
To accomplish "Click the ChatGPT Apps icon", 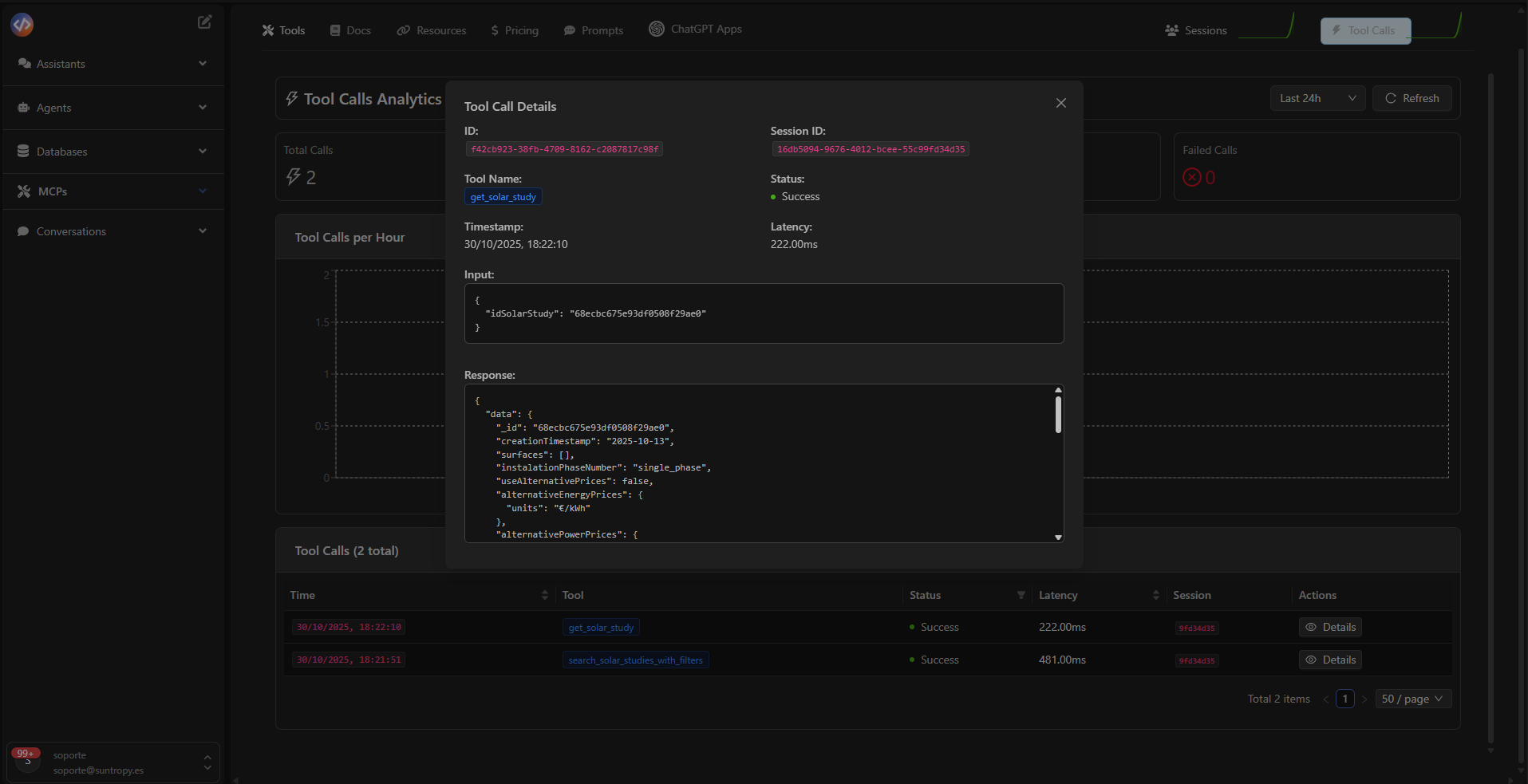I will pyautogui.click(x=656, y=29).
